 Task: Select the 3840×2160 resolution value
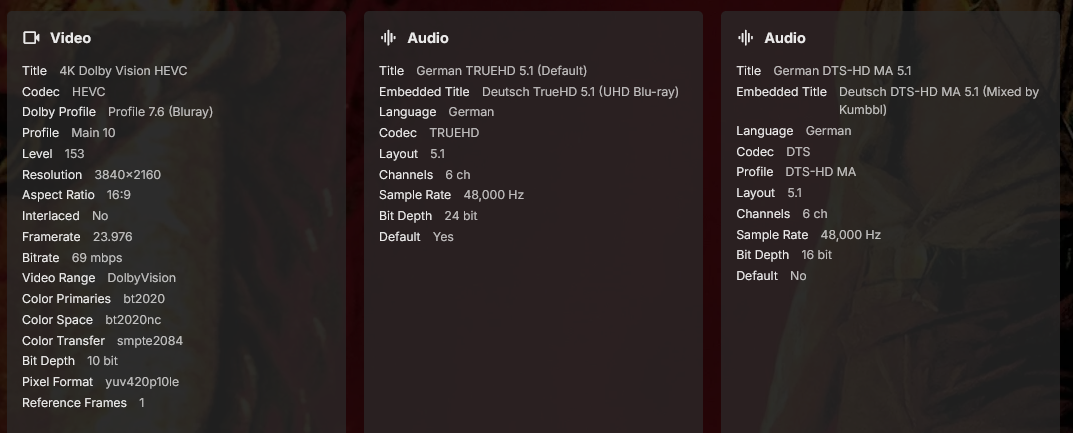pos(127,174)
